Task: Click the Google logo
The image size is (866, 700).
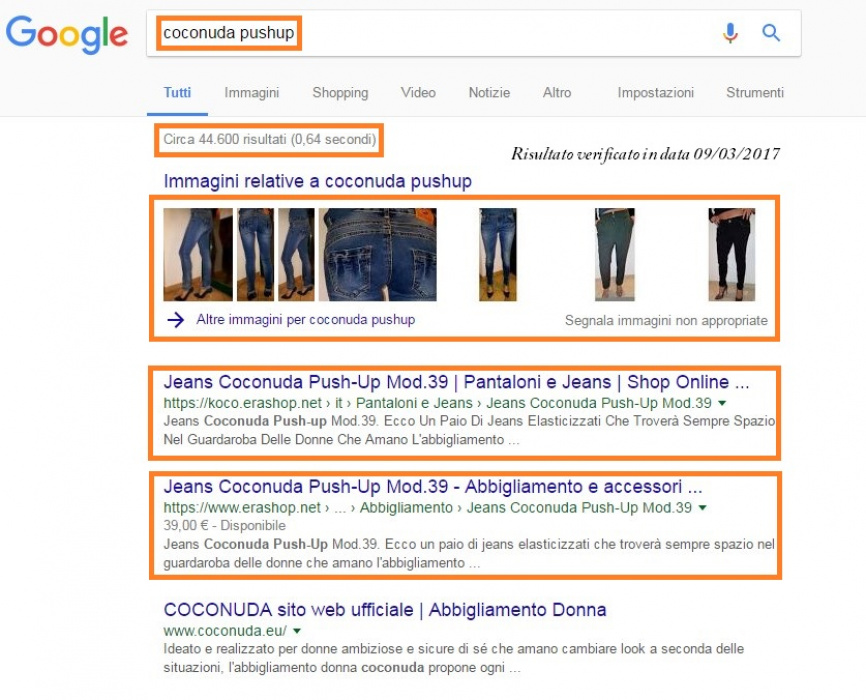Action: click(67, 34)
